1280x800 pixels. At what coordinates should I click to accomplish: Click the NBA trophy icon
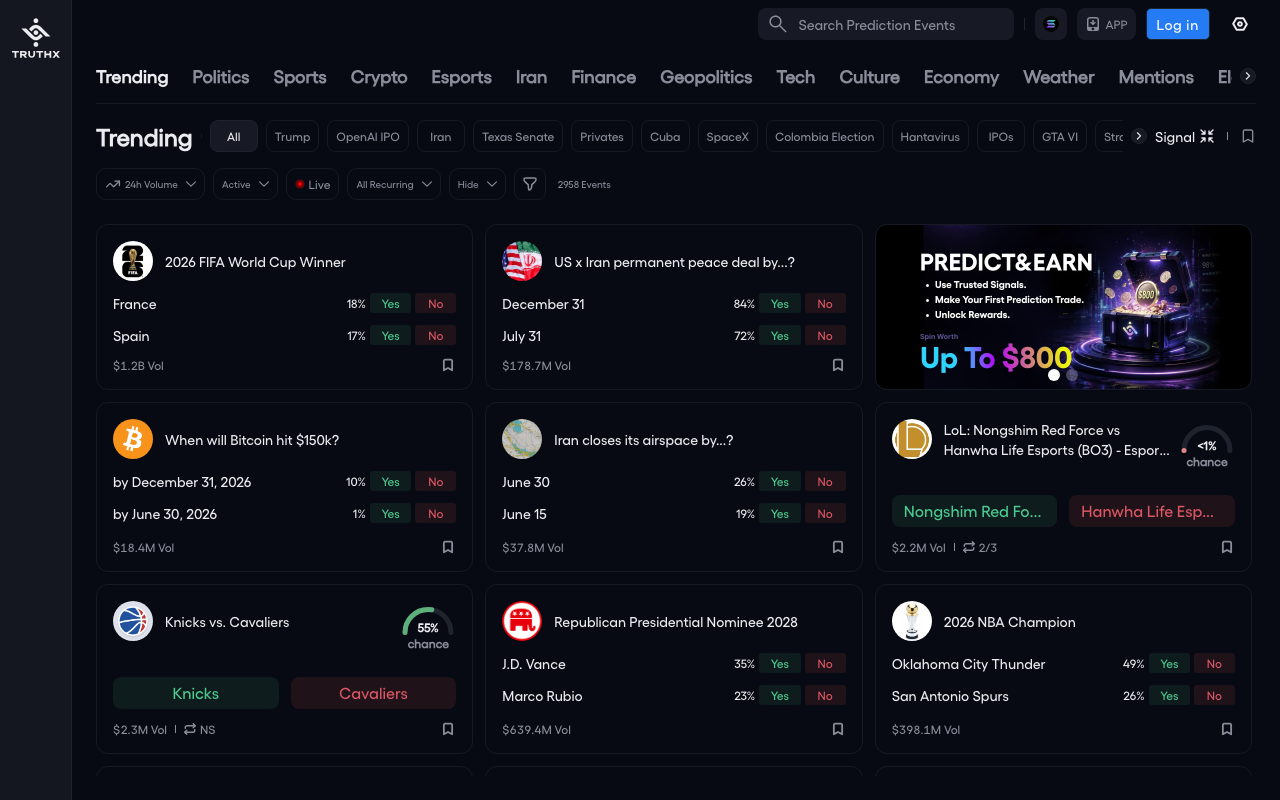click(912, 621)
